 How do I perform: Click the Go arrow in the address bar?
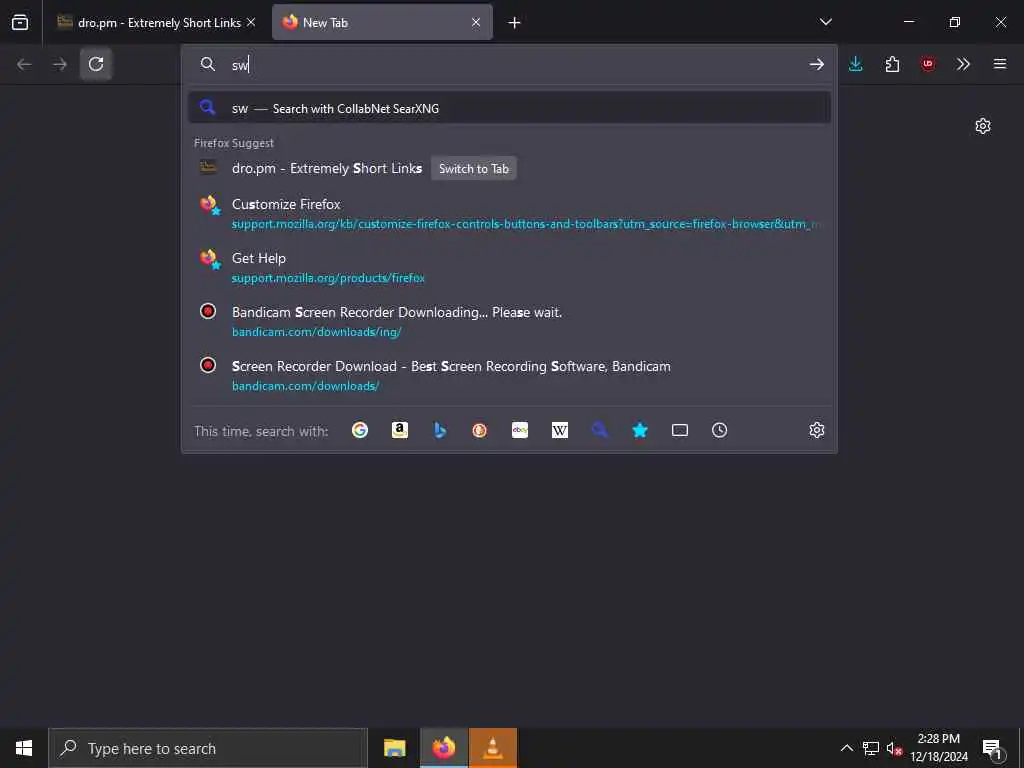[x=816, y=64]
